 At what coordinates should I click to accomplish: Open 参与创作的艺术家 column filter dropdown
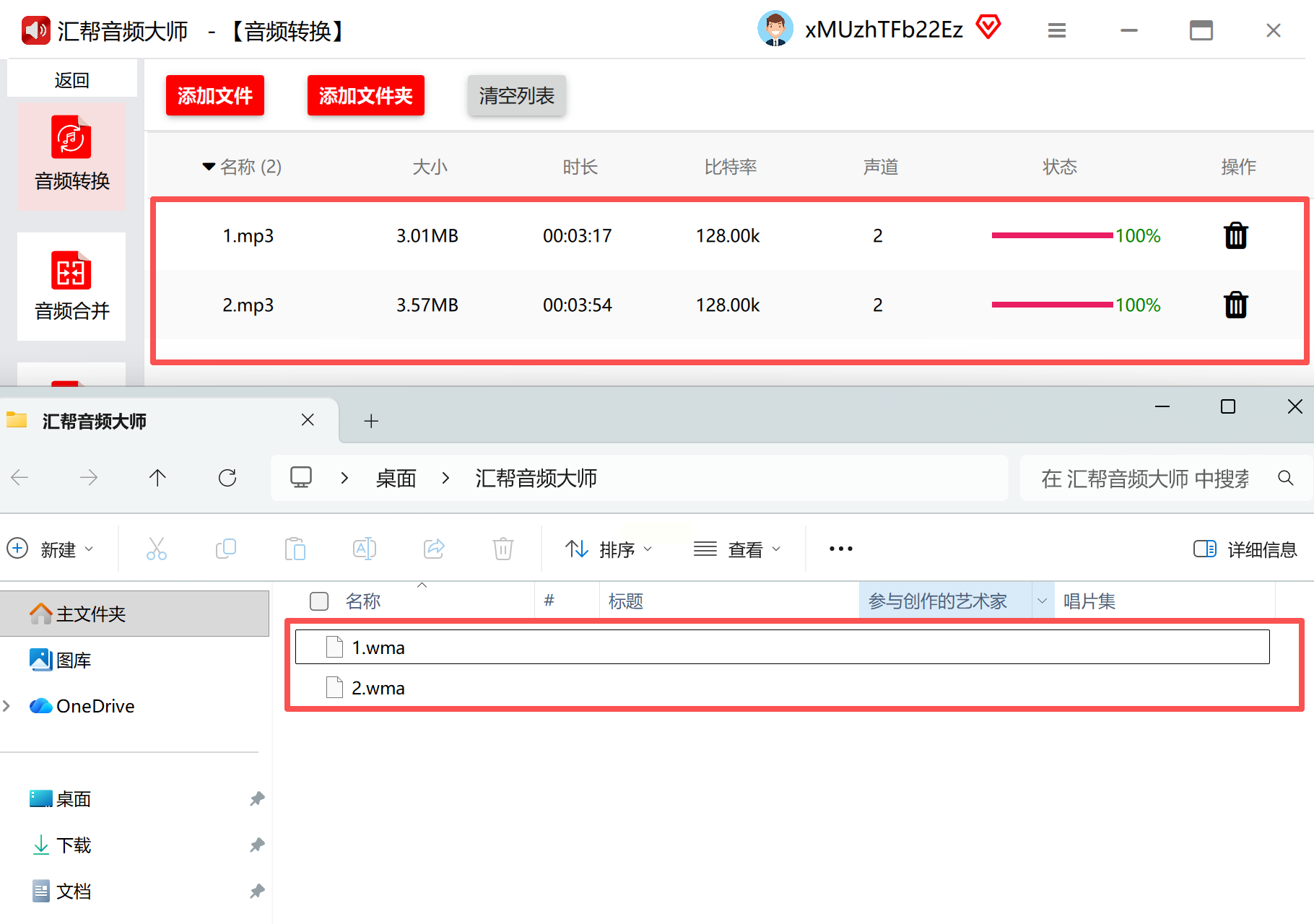click(1042, 601)
